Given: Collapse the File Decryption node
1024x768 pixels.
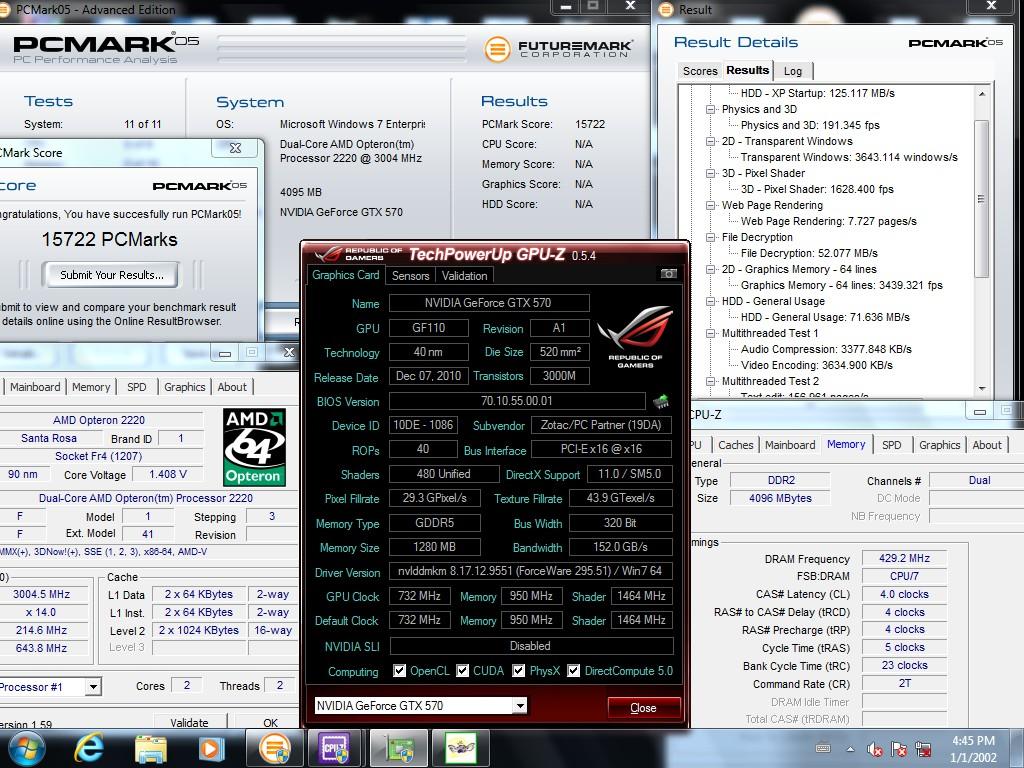Looking at the screenshot, I should tap(711, 237).
